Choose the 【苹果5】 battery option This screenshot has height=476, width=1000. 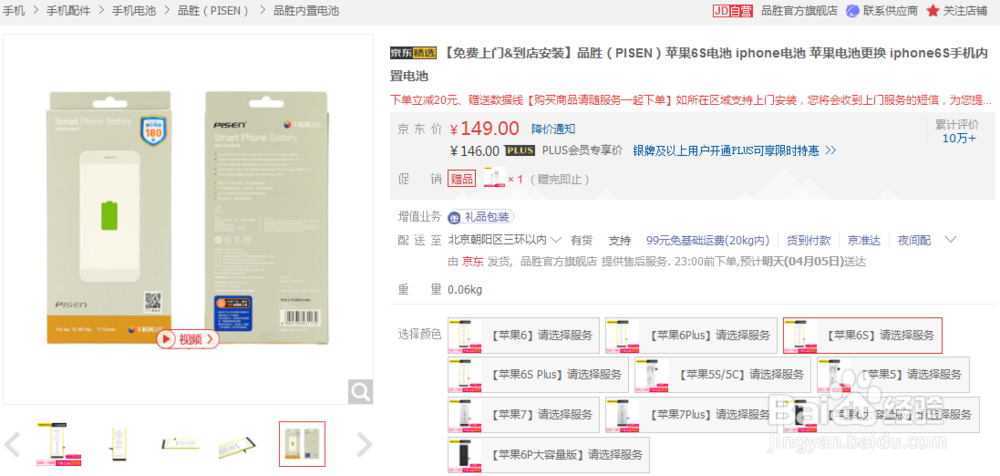pos(893,375)
